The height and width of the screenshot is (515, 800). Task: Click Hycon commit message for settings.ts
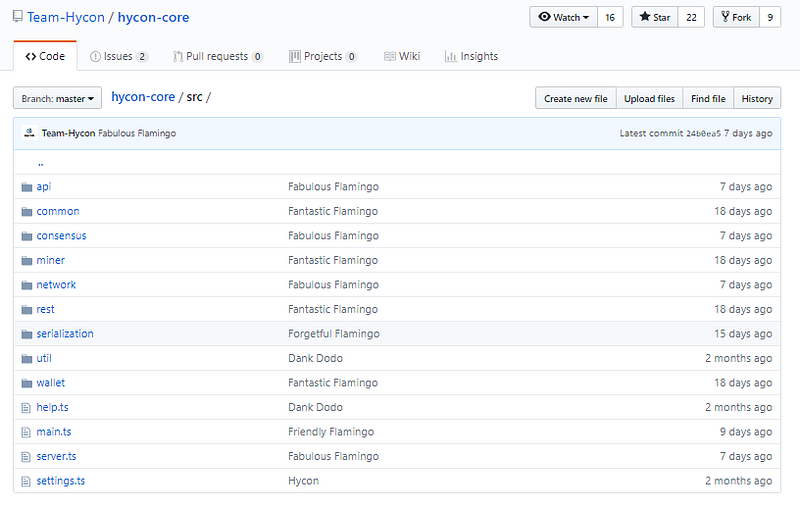click(304, 481)
